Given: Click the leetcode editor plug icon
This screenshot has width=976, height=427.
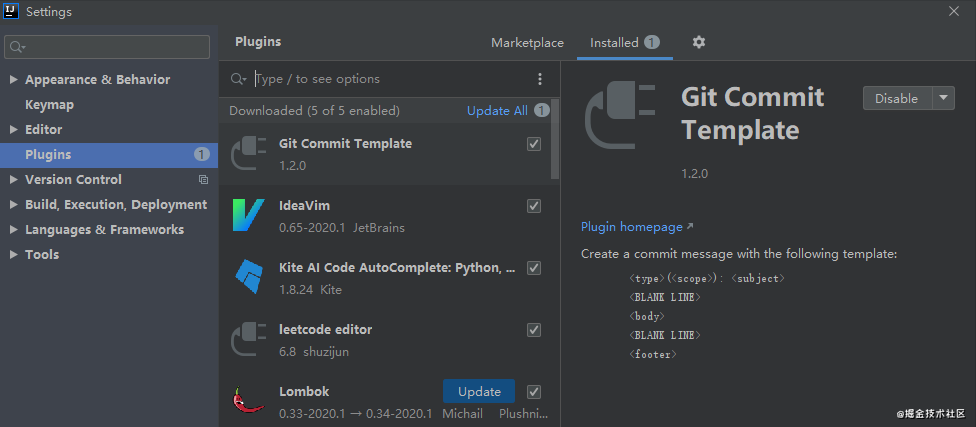Looking at the screenshot, I should [x=248, y=339].
